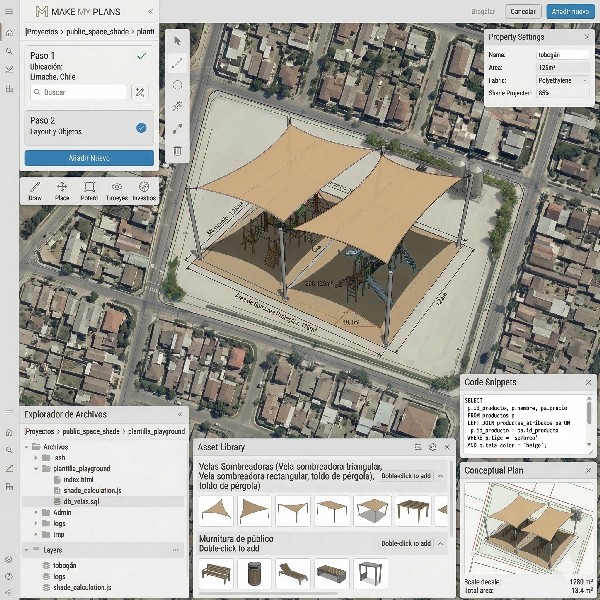This screenshot has width=600, height=600.
Task: Open Asset Library settings gear
Action: 433,447
